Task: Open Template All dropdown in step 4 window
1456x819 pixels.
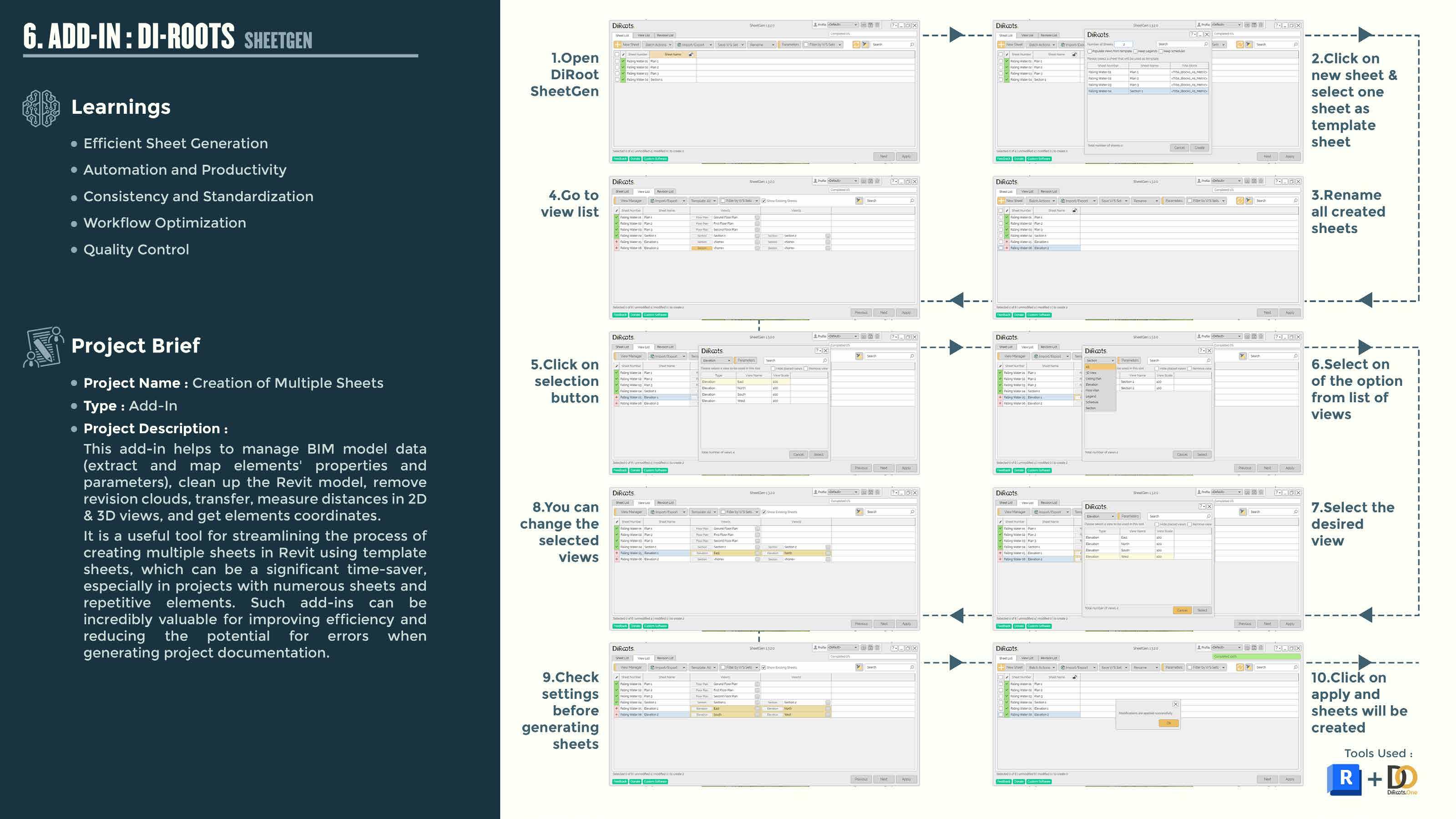Action: (x=703, y=201)
